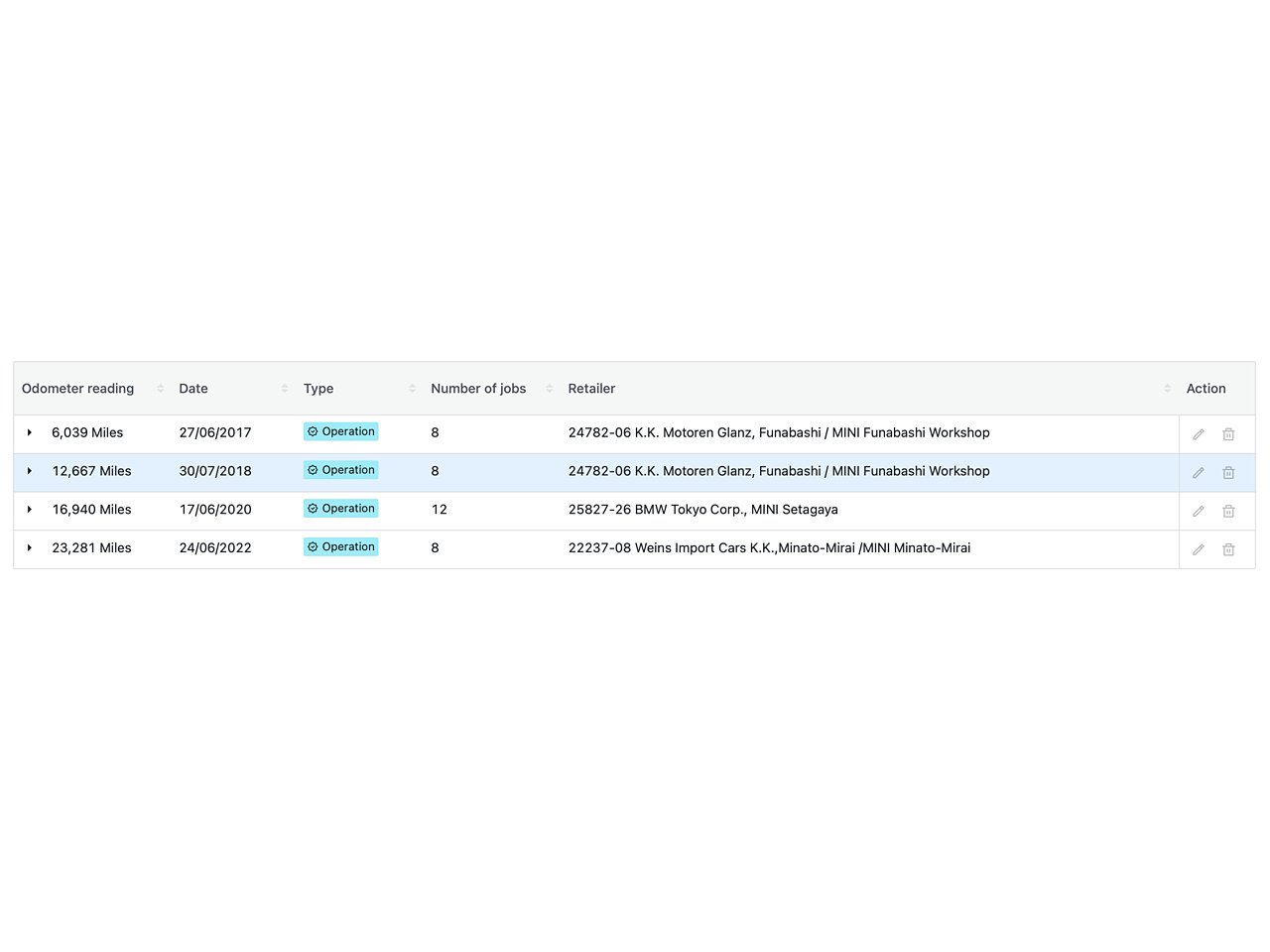
Task: Click Motoren Glanz retailer in 12,667 Miles row
Action: 779,471
